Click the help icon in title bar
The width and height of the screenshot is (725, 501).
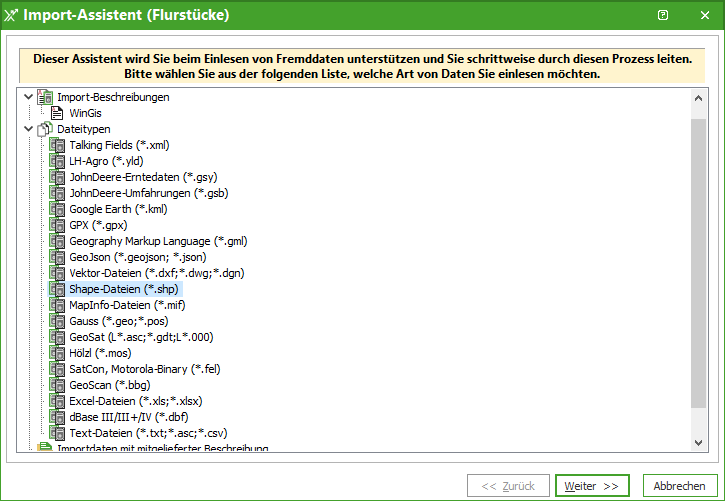coord(663,15)
